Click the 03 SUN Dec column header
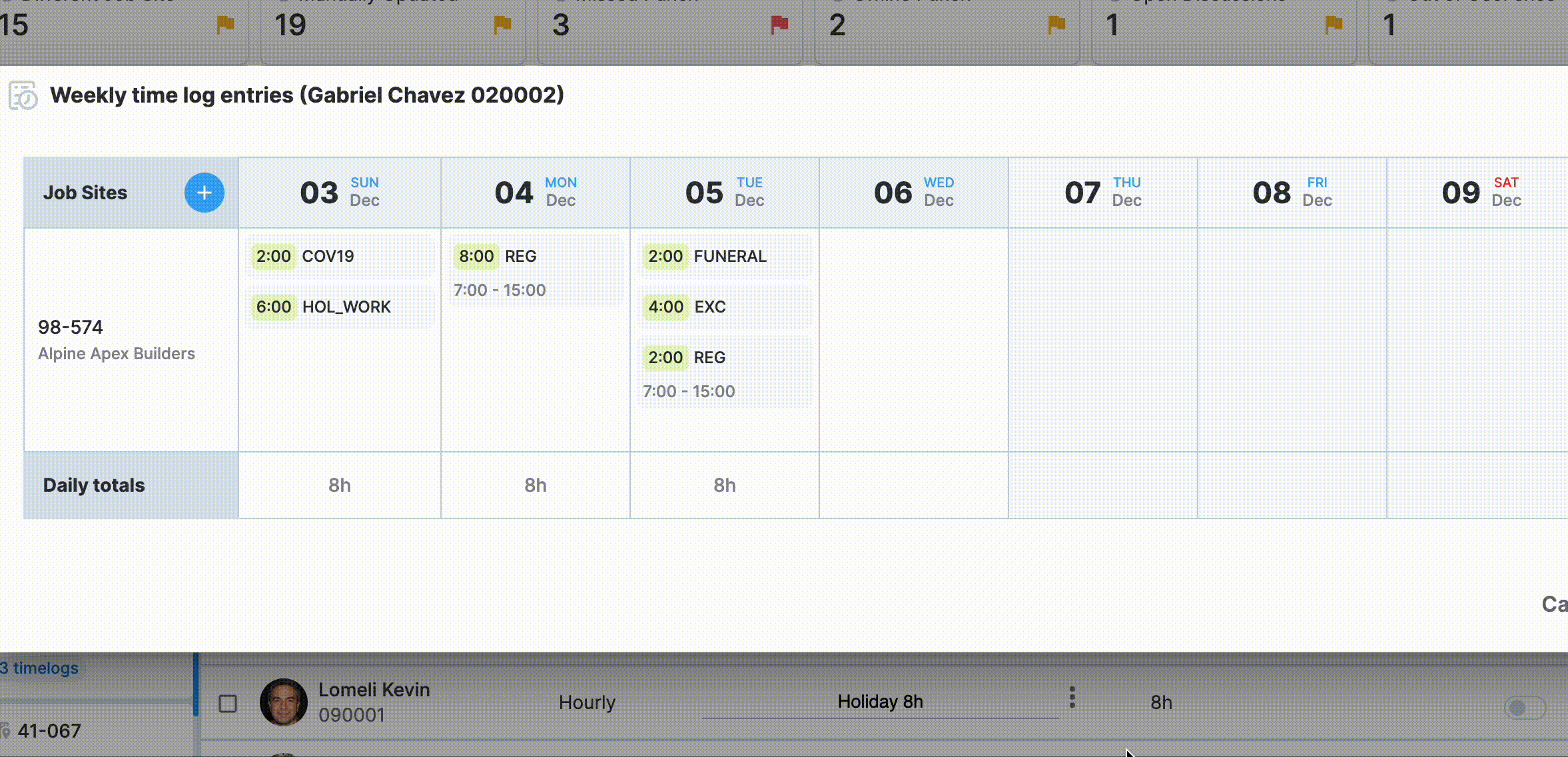Screen dimensions: 1568x757 pos(340,193)
